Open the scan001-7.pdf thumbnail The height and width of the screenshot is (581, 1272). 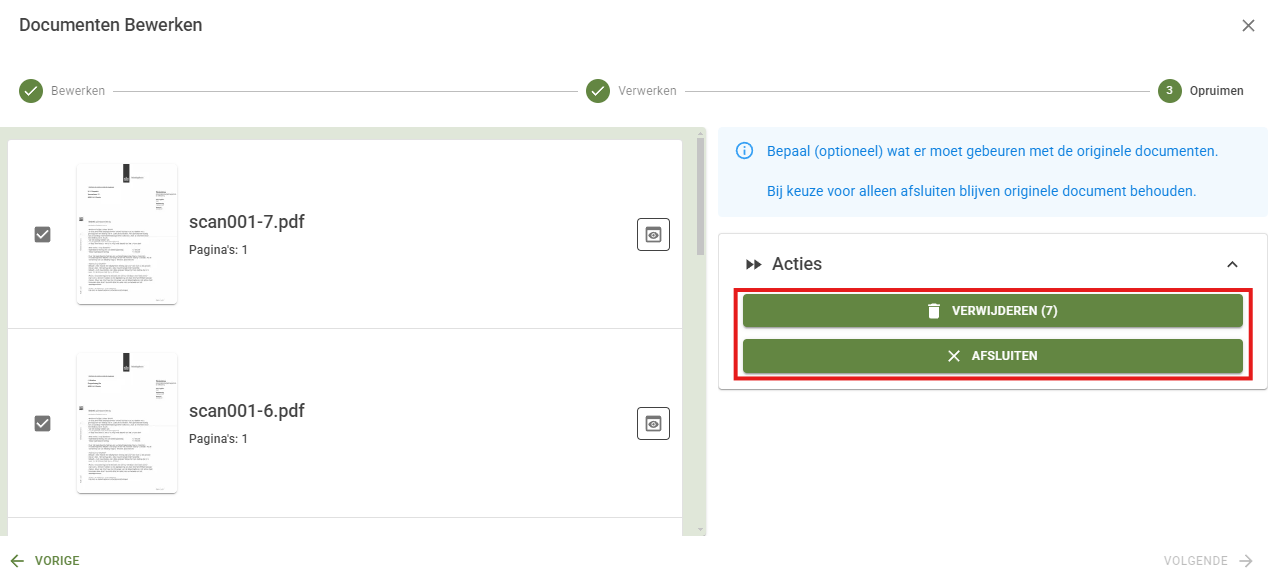coord(127,234)
